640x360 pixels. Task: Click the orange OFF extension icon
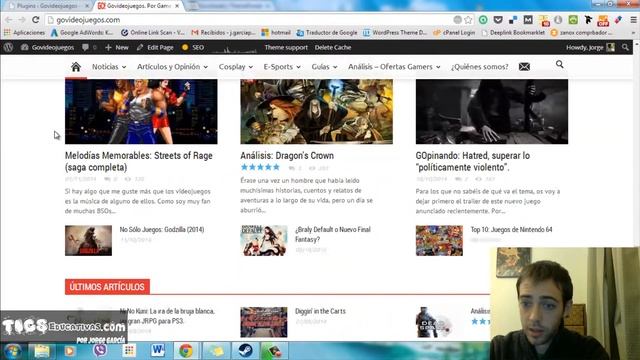tap(603, 20)
